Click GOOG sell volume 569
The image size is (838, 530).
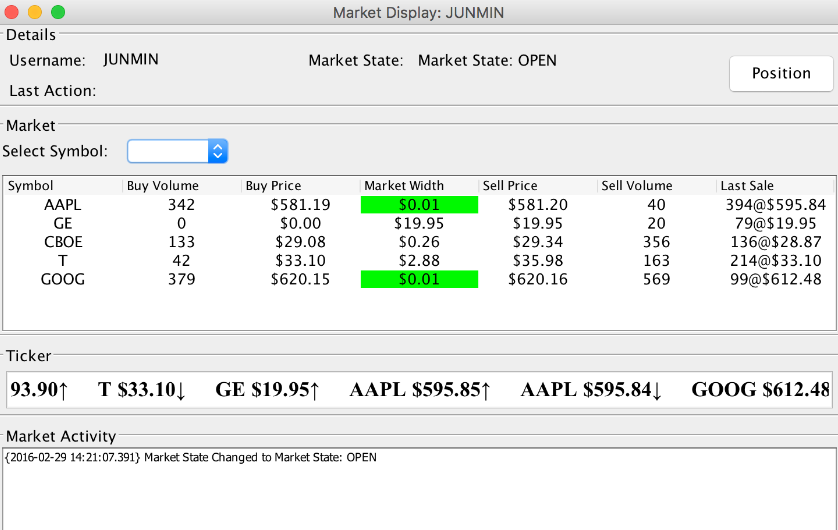pos(656,279)
